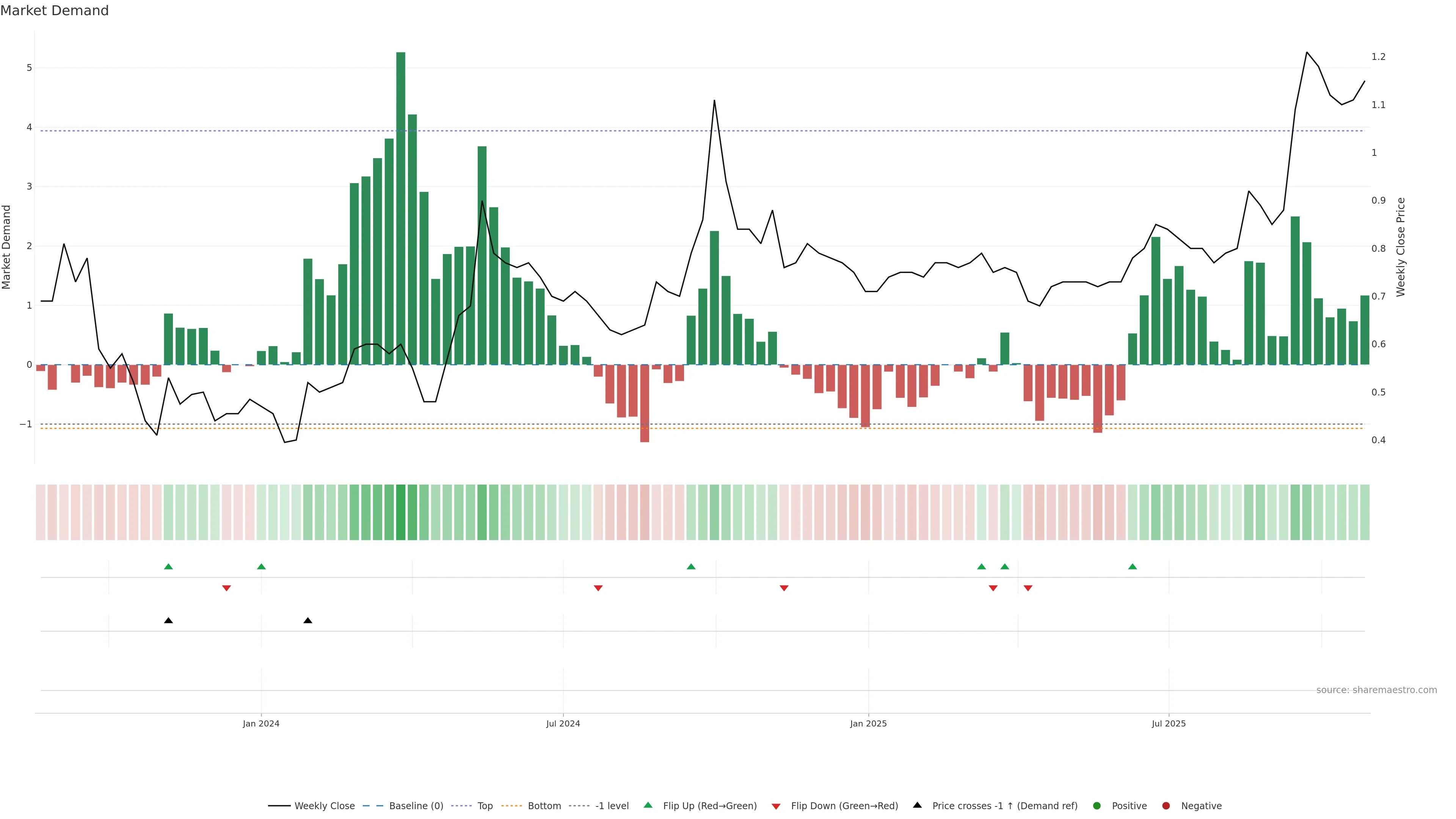The width and height of the screenshot is (1456, 819).
Task: Click the Flip Up marker at Jan 2024 gridline
Action: [261, 566]
